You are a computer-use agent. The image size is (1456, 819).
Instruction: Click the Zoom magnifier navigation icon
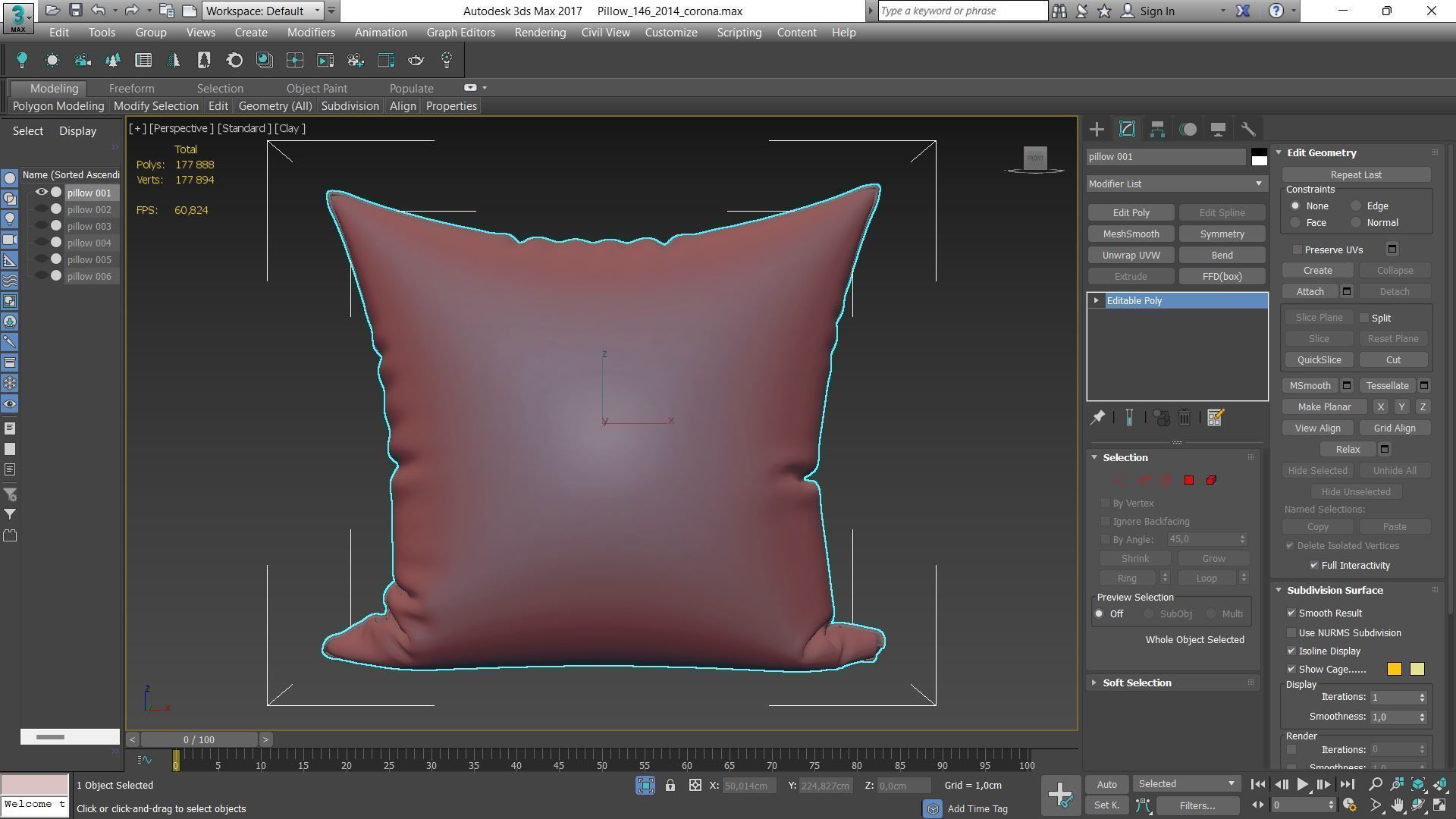1376,784
